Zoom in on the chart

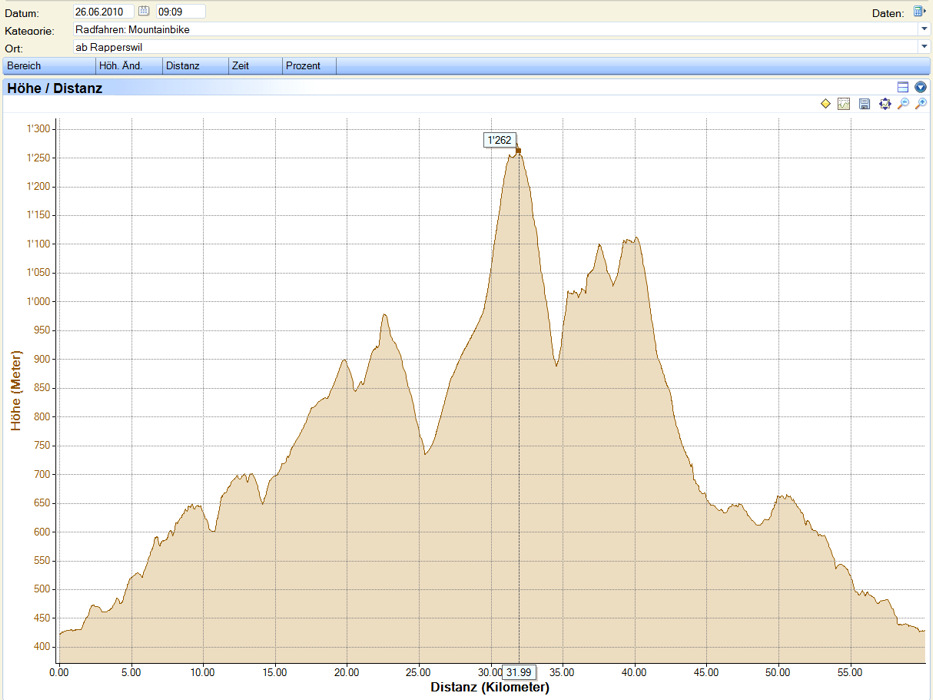[921, 104]
